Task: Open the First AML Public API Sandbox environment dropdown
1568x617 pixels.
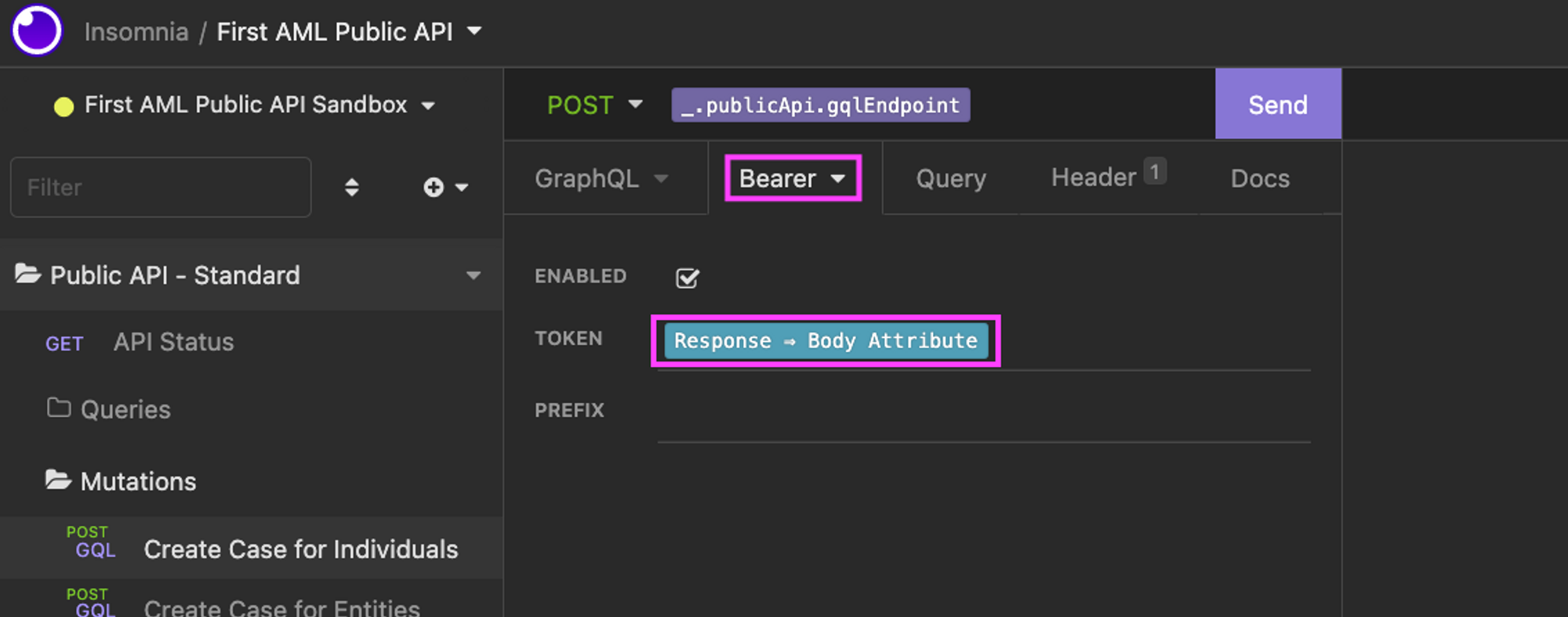Action: pyautogui.click(x=260, y=105)
